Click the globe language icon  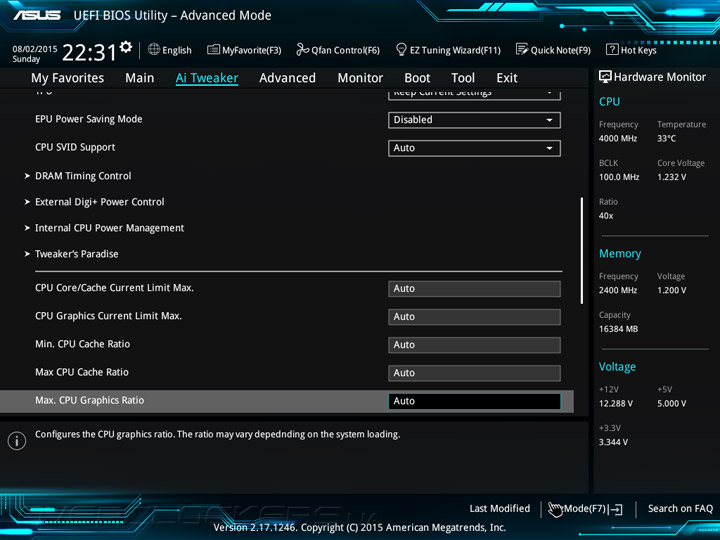tap(154, 50)
